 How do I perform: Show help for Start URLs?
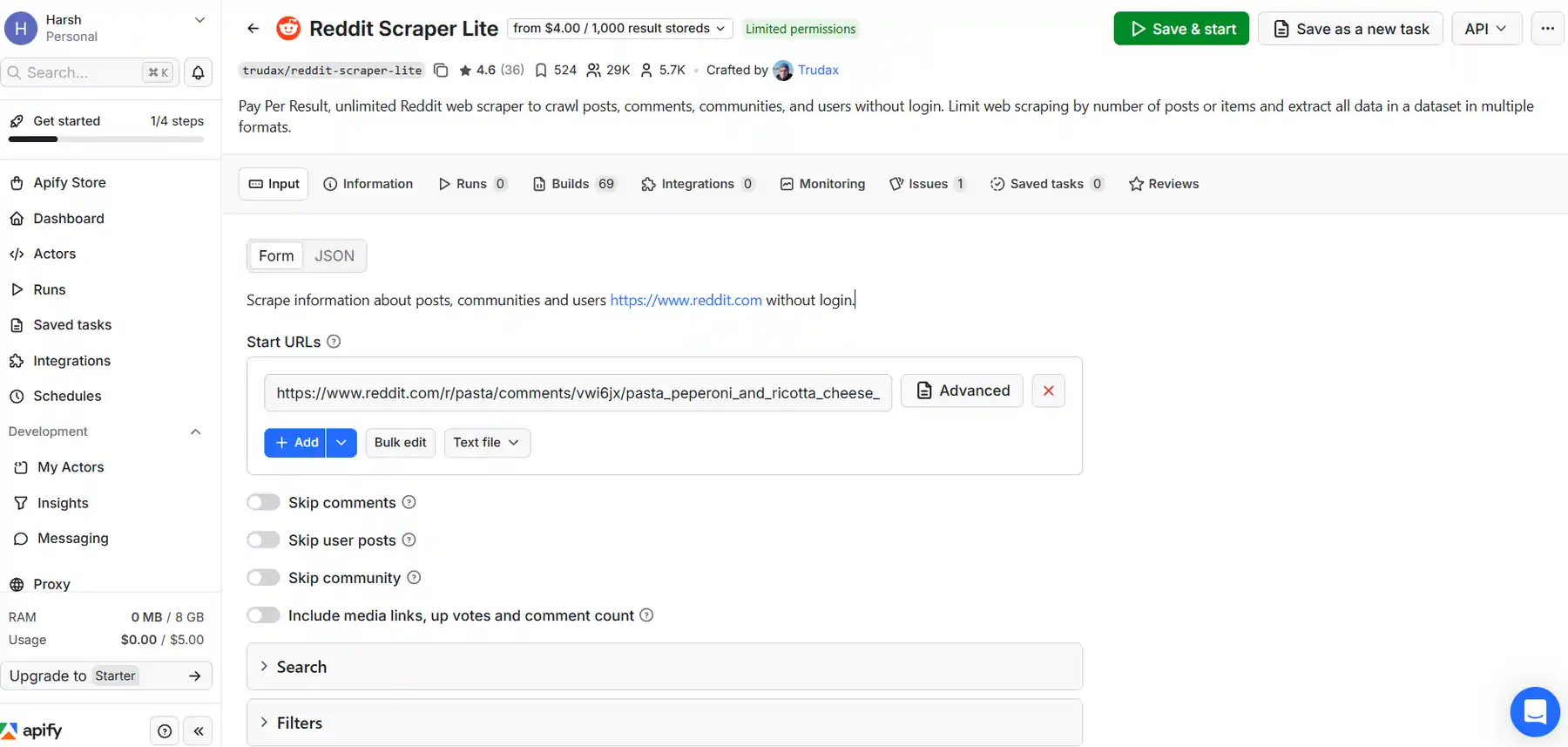pos(334,342)
